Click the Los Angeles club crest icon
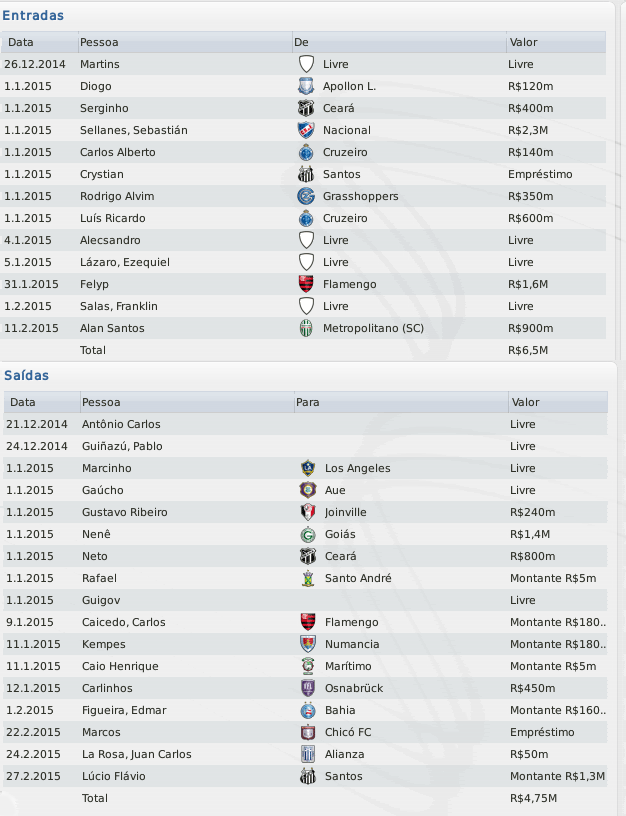The height and width of the screenshot is (816, 626). [308, 468]
